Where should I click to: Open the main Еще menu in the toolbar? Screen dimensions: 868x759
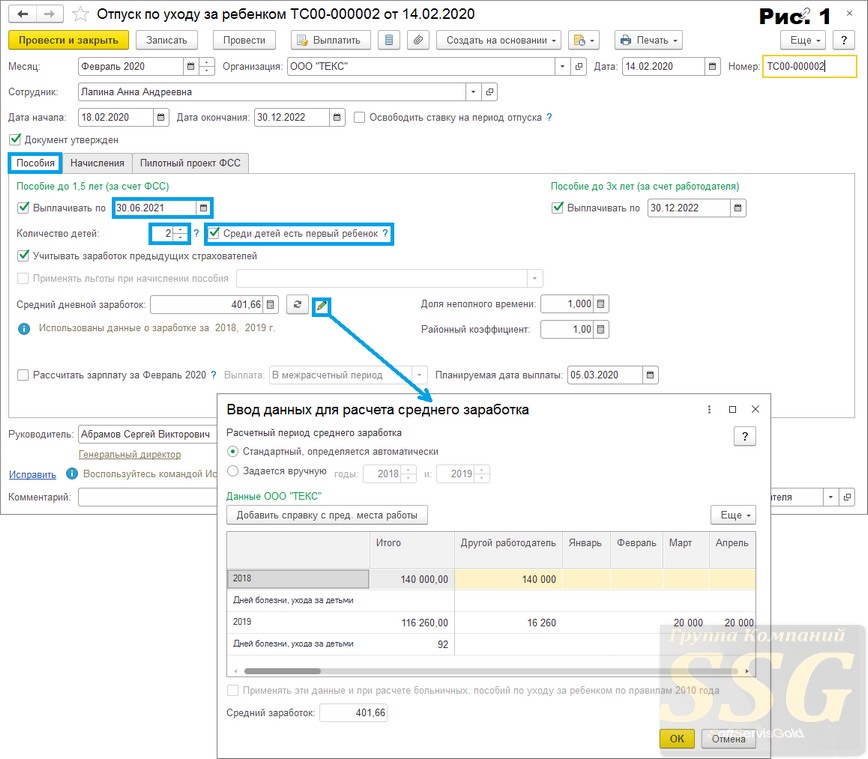803,40
